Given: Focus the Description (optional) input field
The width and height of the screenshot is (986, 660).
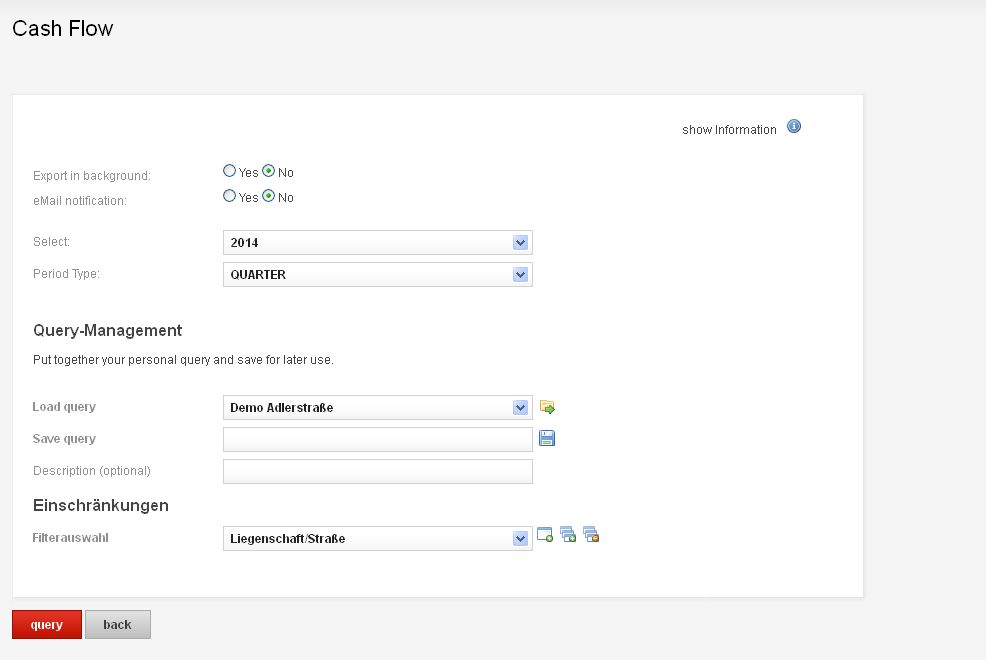Looking at the screenshot, I should (x=378, y=471).
